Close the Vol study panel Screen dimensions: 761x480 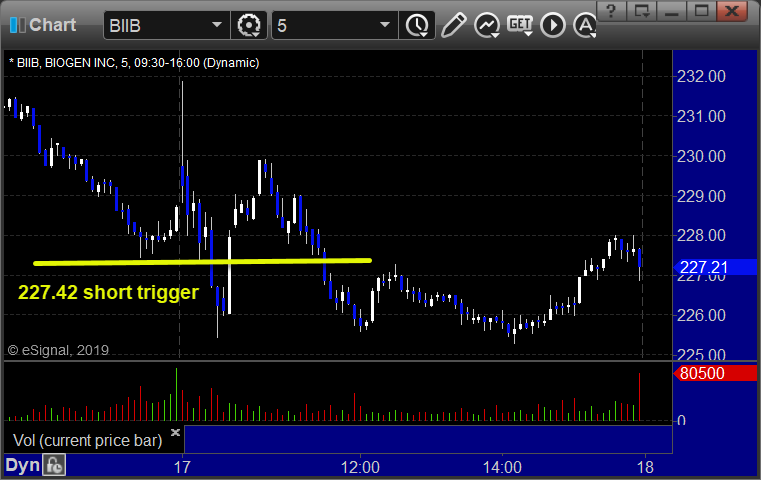pos(176,432)
